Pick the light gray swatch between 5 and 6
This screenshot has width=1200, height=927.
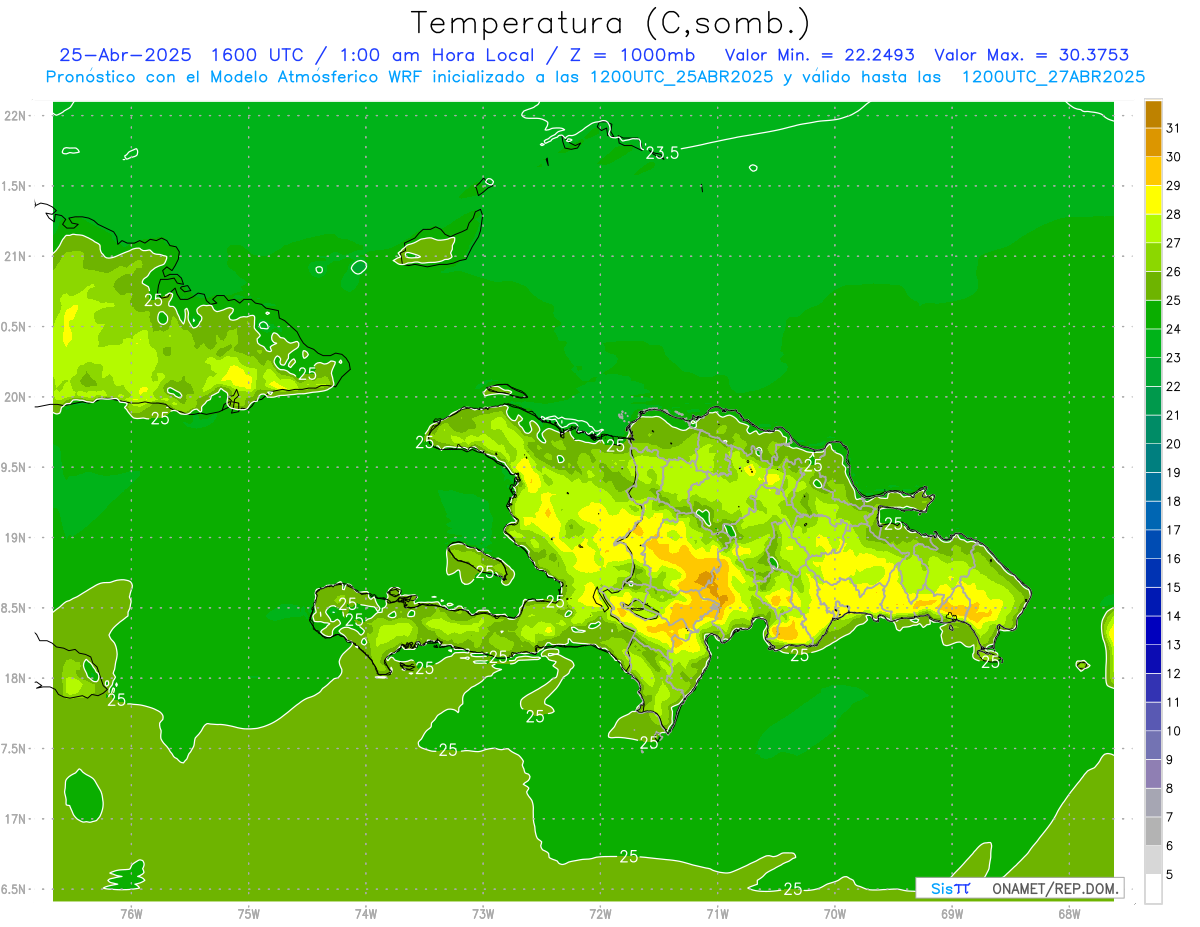point(1153,860)
